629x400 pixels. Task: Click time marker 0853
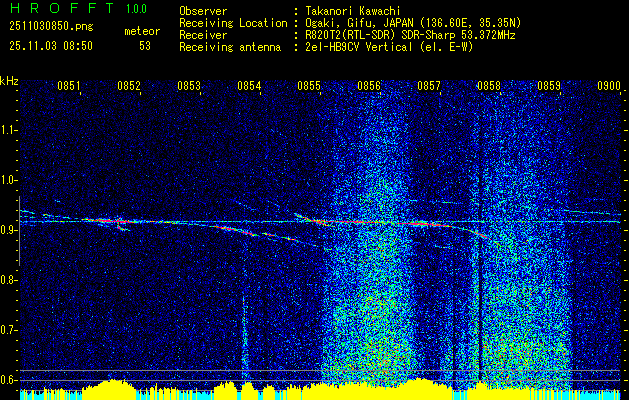pos(189,85)
